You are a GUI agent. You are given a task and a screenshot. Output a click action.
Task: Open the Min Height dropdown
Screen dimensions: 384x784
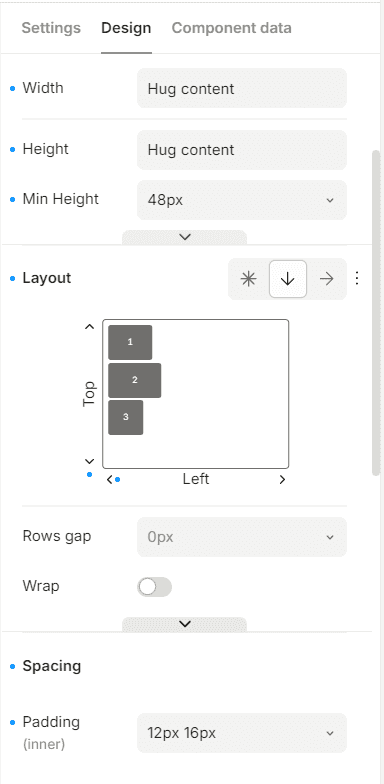242,200
